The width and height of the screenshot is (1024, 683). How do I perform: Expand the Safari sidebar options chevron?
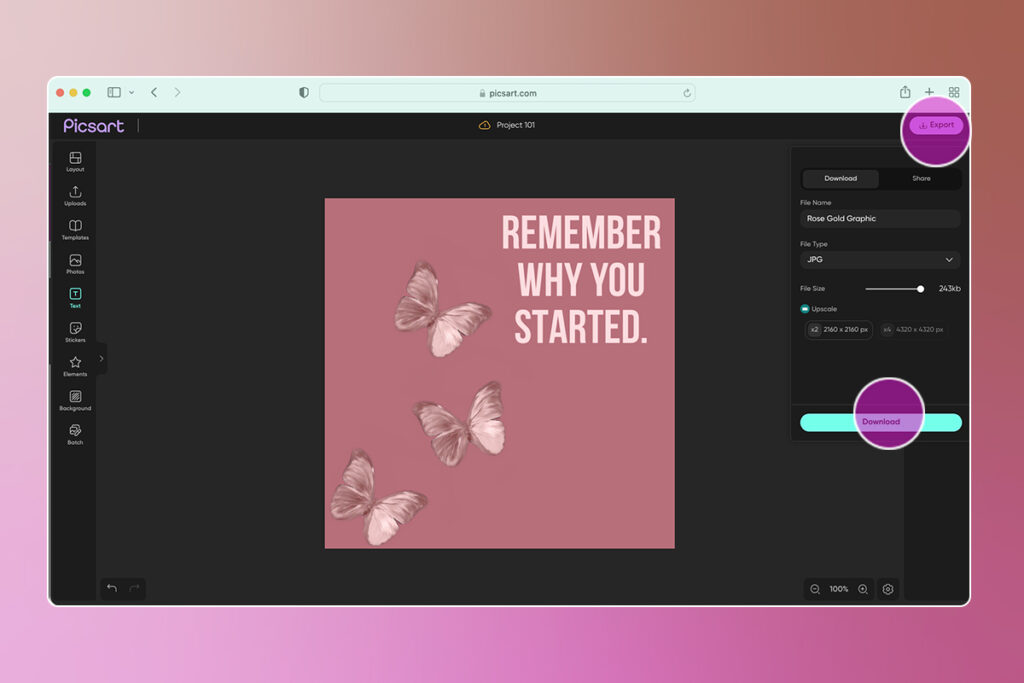pyautogui.click(x=131, y=92)
